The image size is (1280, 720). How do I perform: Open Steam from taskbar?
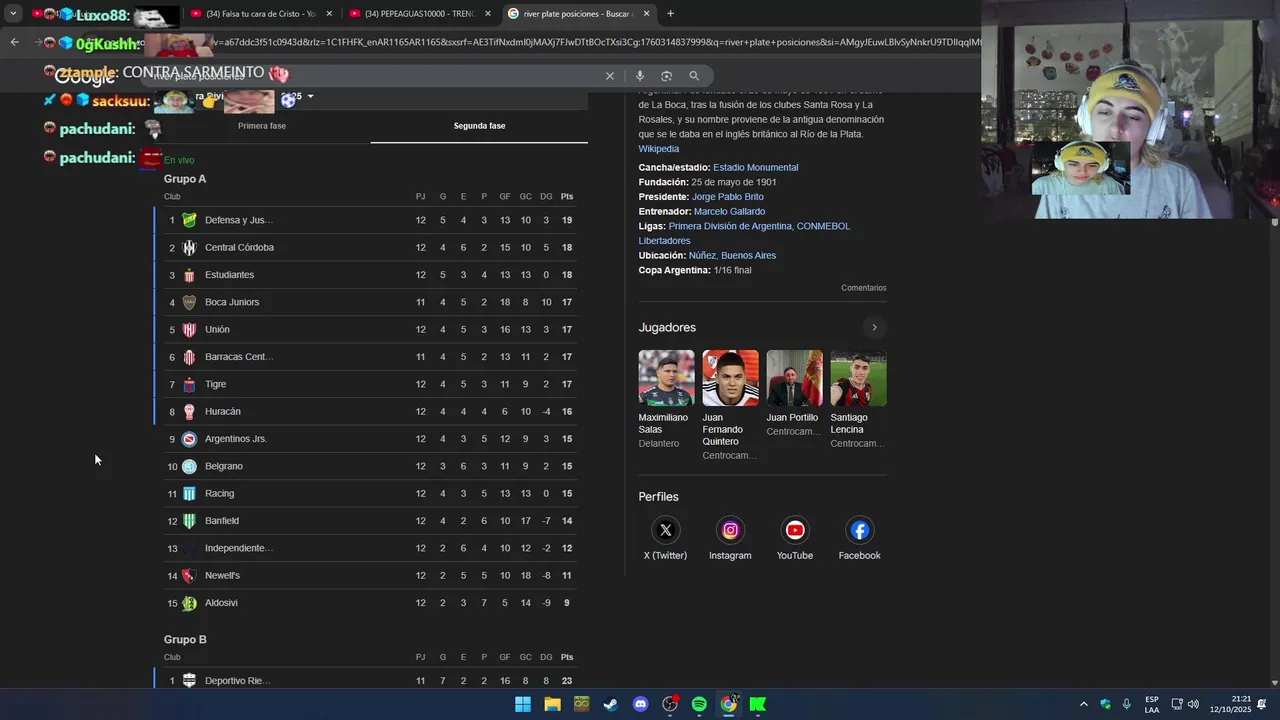click(x=611, y=704)
